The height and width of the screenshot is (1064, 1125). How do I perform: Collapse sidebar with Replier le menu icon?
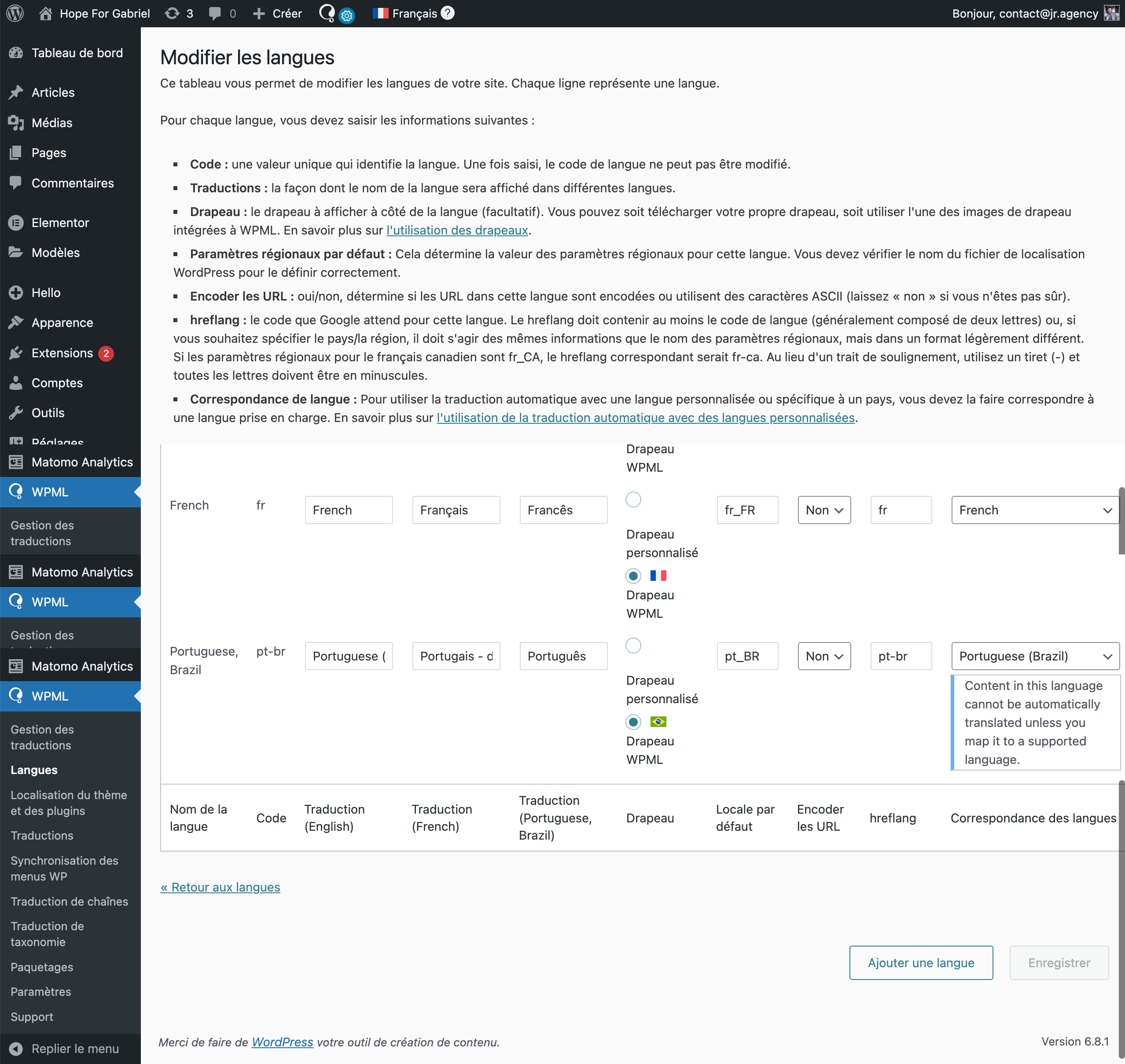16,1049
